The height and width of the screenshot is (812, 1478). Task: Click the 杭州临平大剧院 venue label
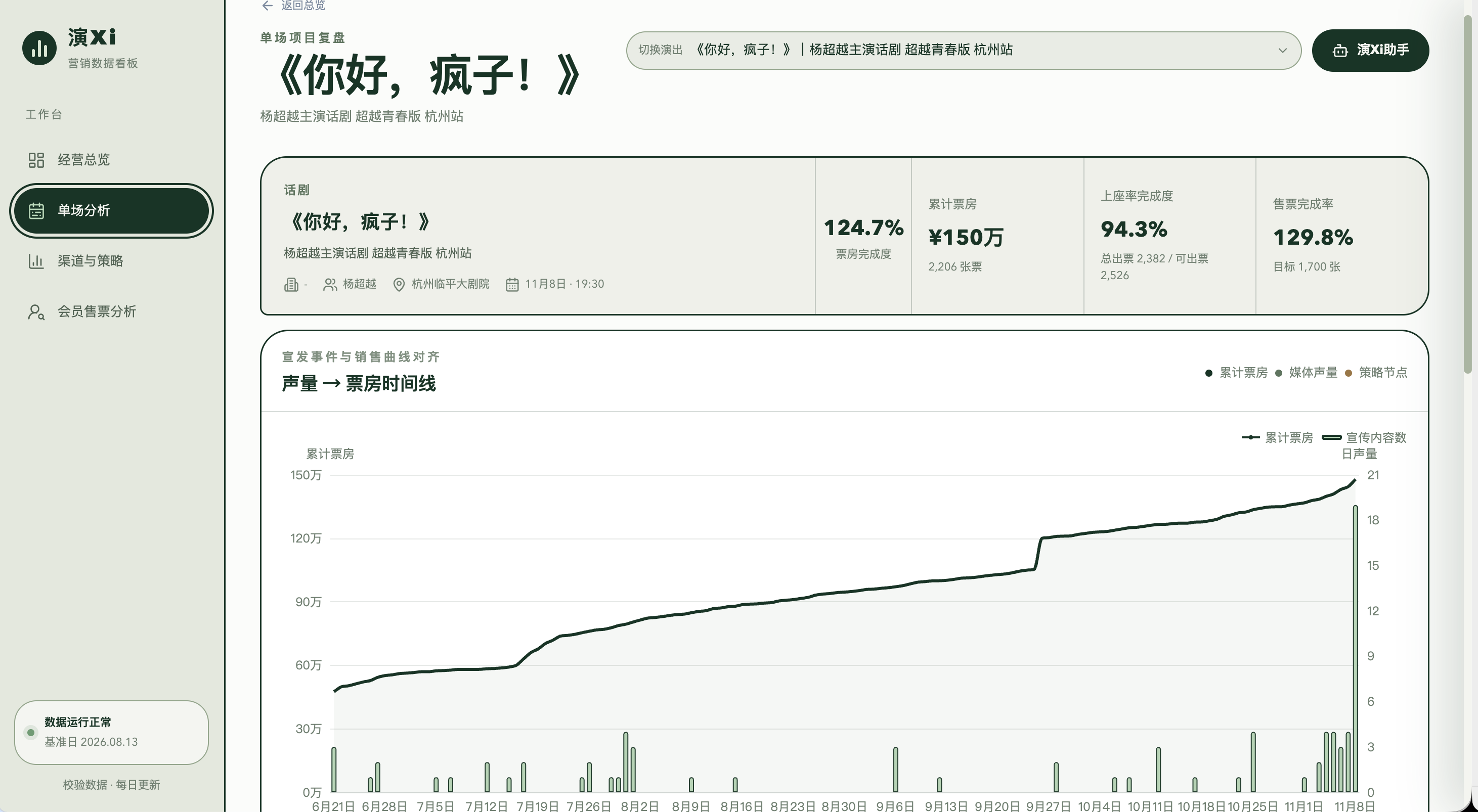pos(450,285)
